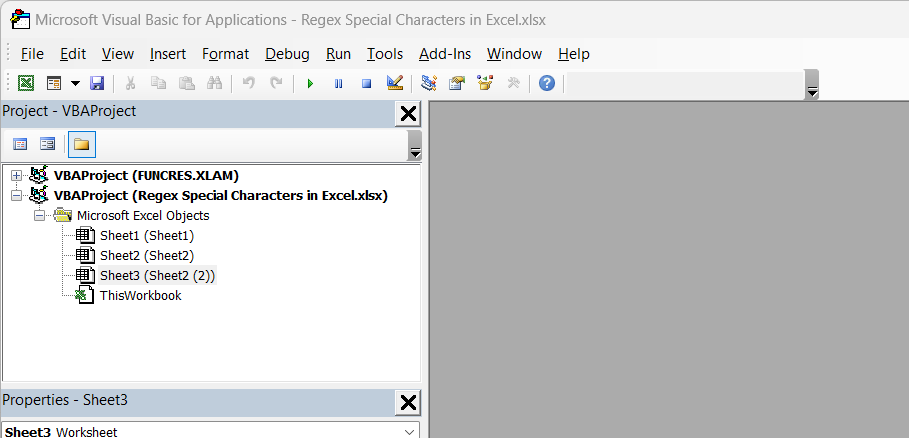Select VBAProject (Regex Special Characters in Excel.xlsx)
This screenshot has height=438, width=909.
click(221, 196)
